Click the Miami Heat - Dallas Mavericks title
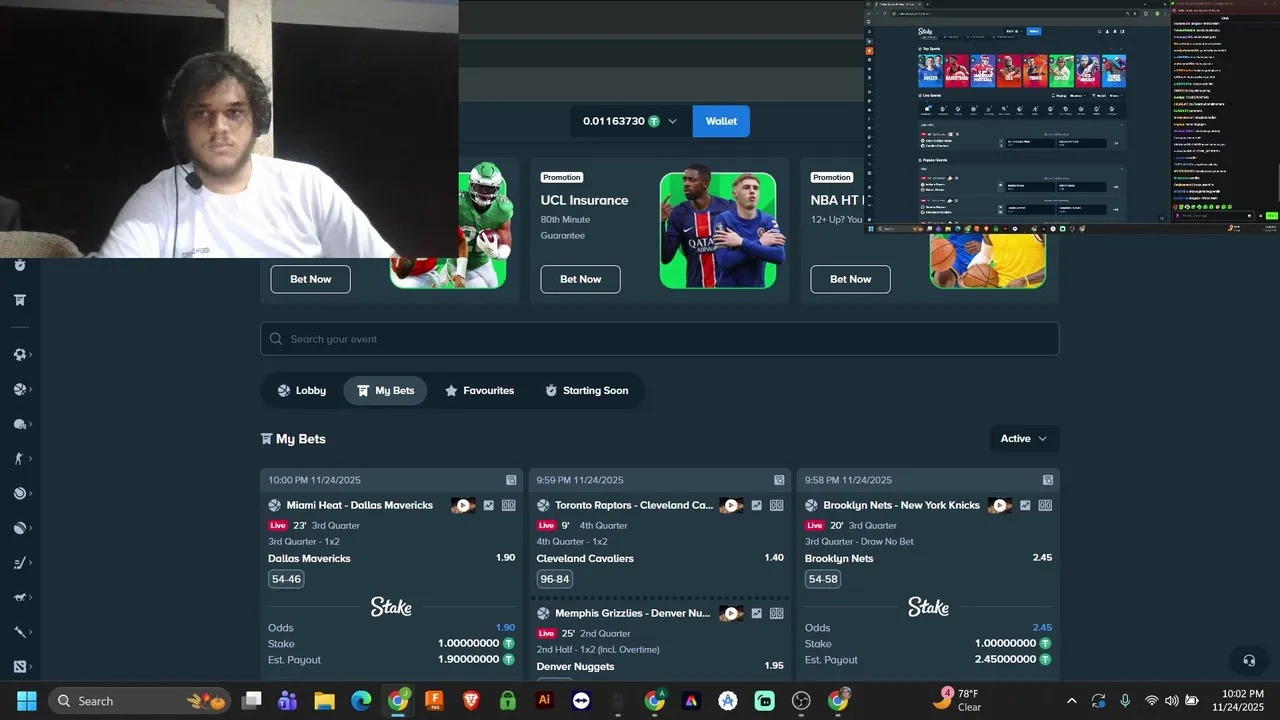The image size is (1280, 720). 360,506
